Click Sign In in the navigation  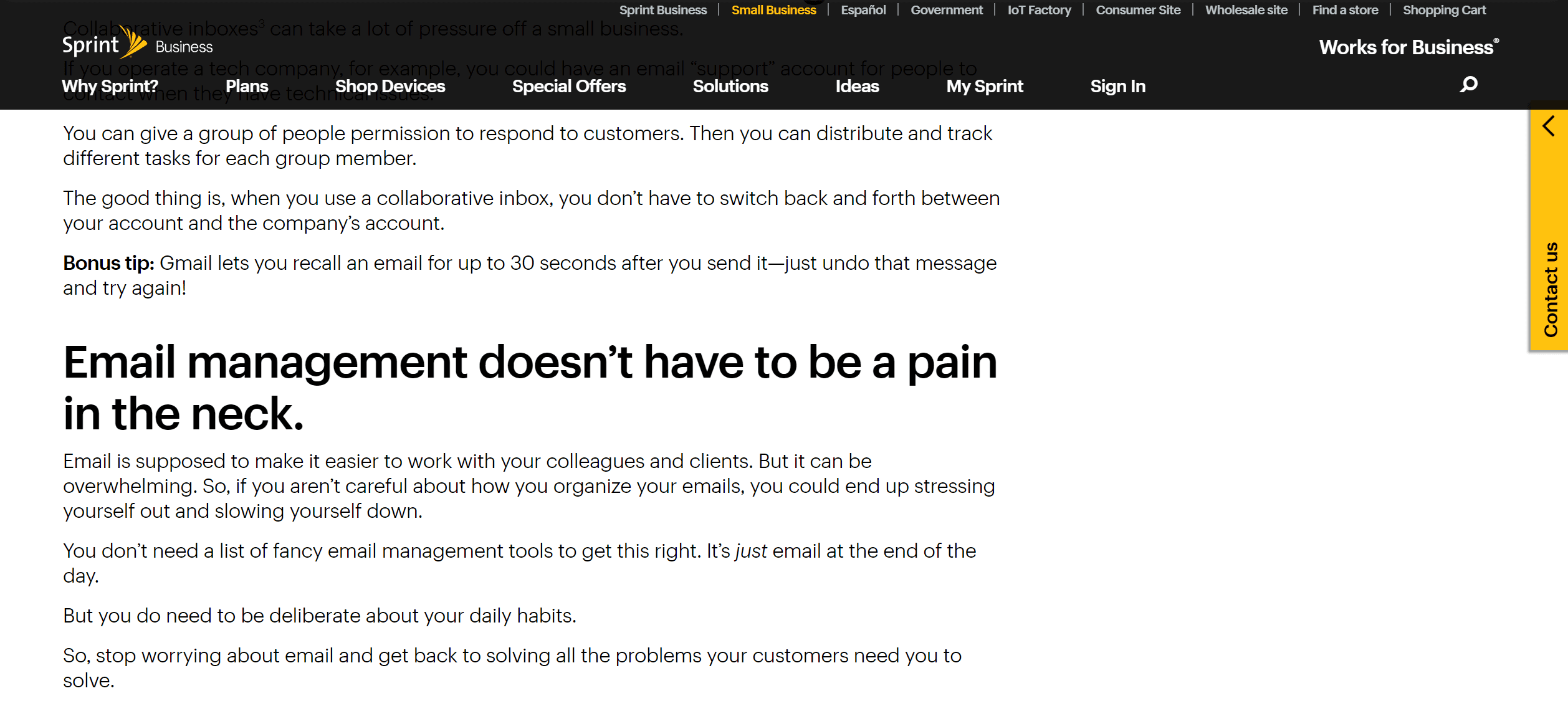tap(1117, 87)
